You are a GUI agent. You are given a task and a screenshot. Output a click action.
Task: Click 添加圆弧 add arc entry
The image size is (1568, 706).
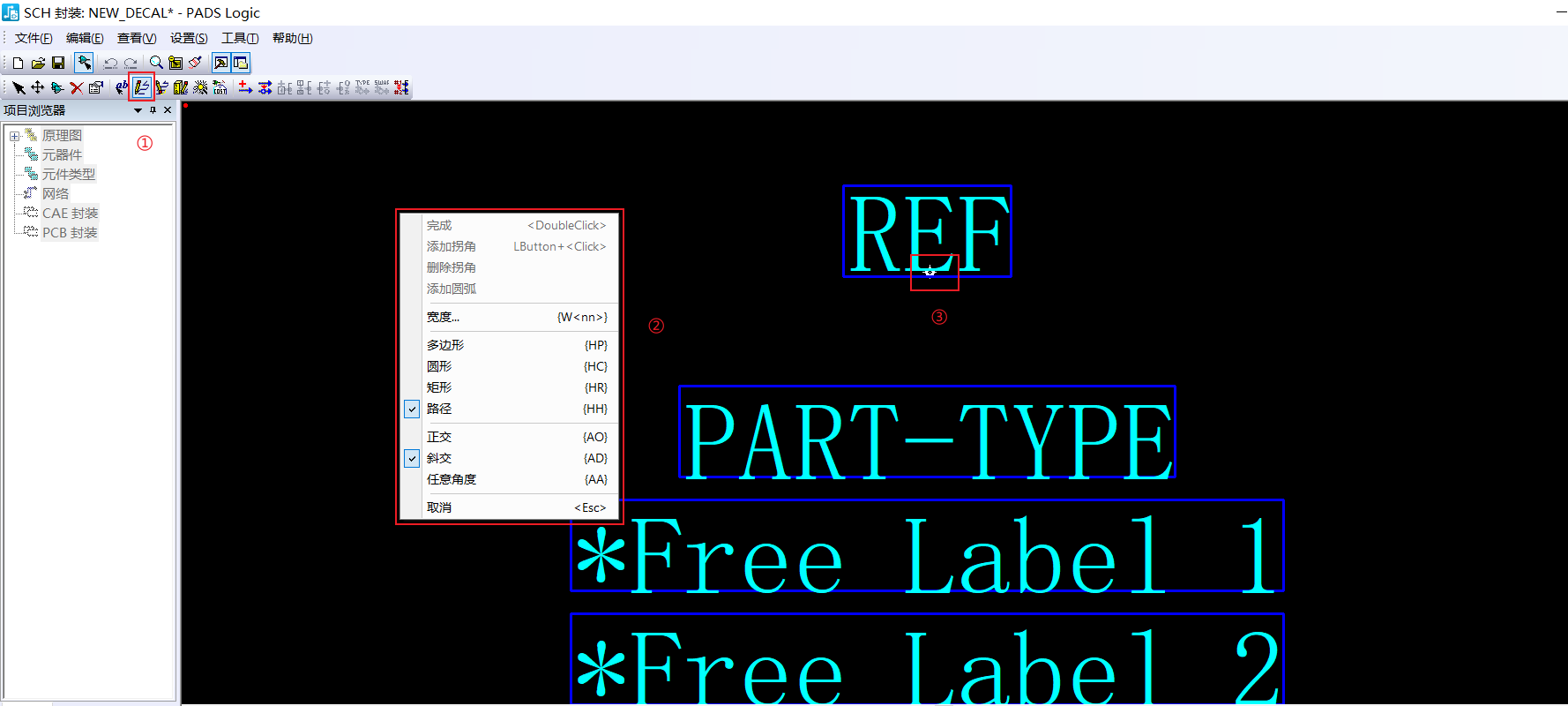coord(510,289)
